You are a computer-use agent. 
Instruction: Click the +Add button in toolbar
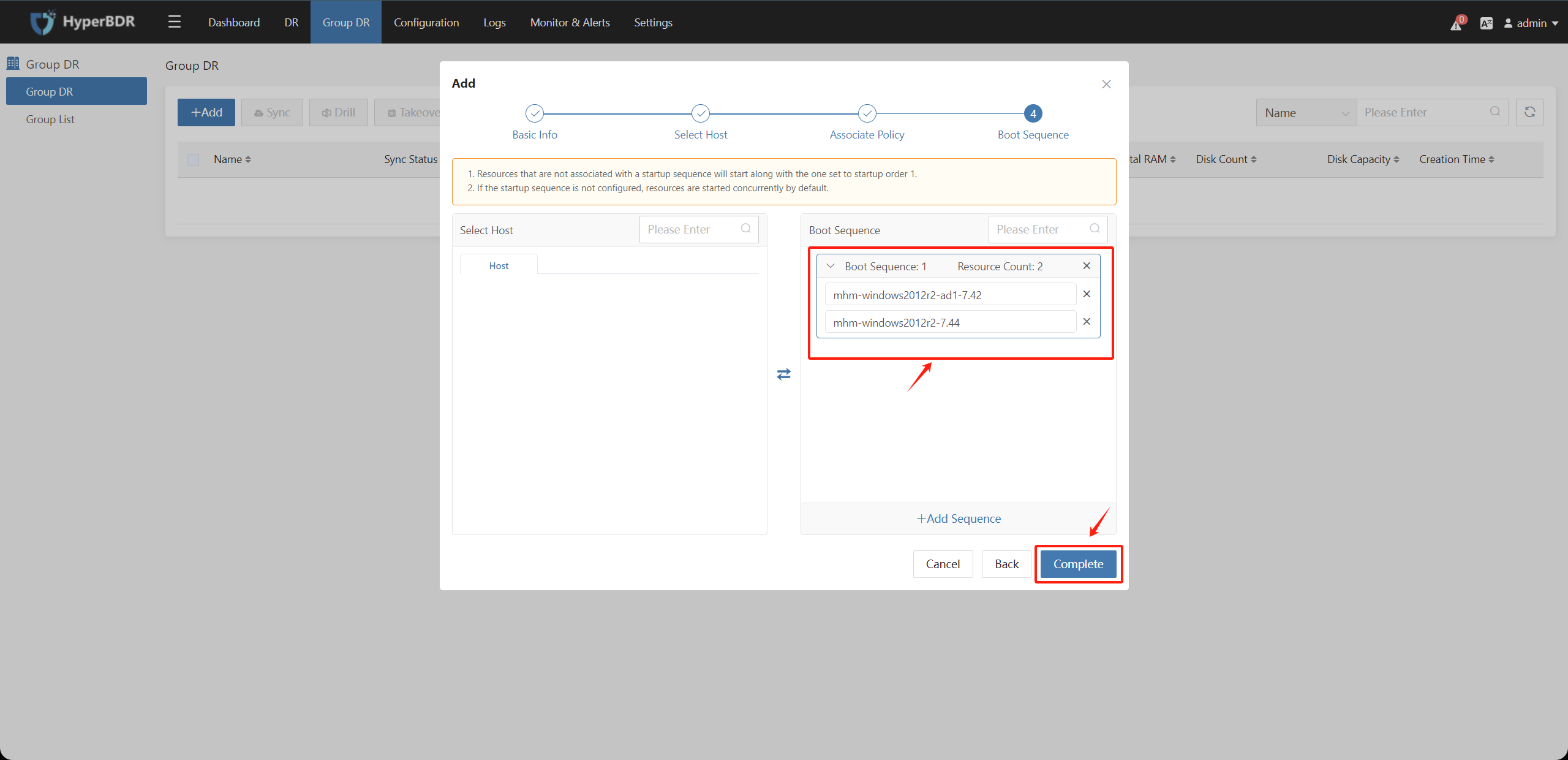(x=206, y=112)
